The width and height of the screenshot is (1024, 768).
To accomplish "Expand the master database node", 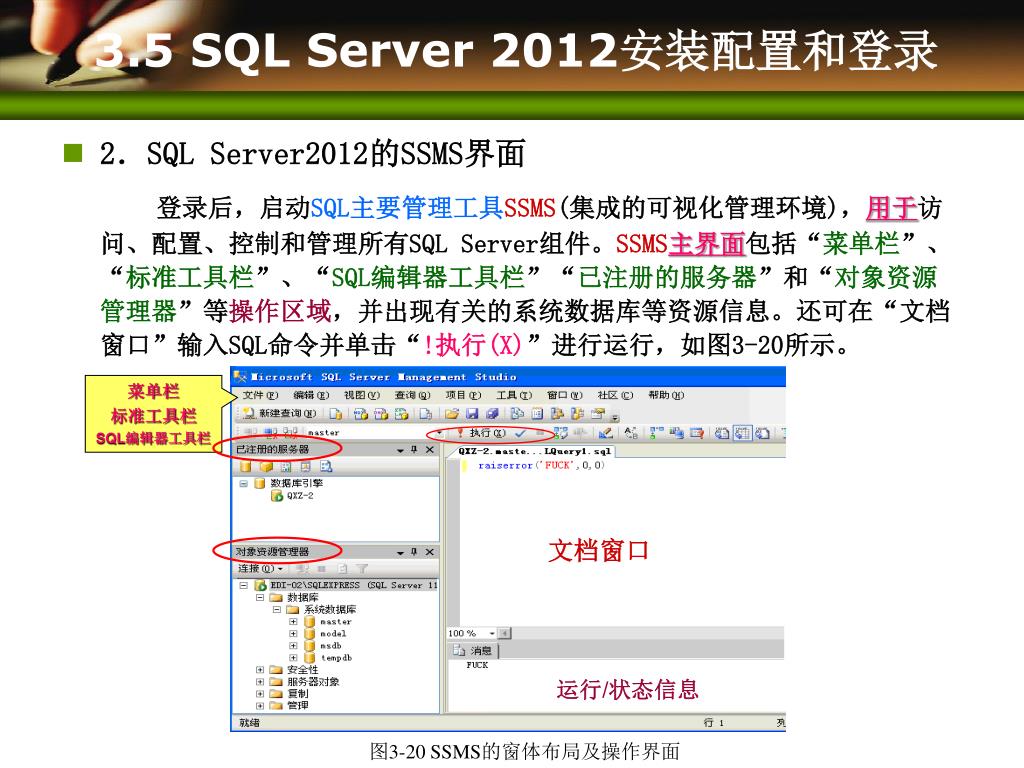I will (x=293, y=622).
